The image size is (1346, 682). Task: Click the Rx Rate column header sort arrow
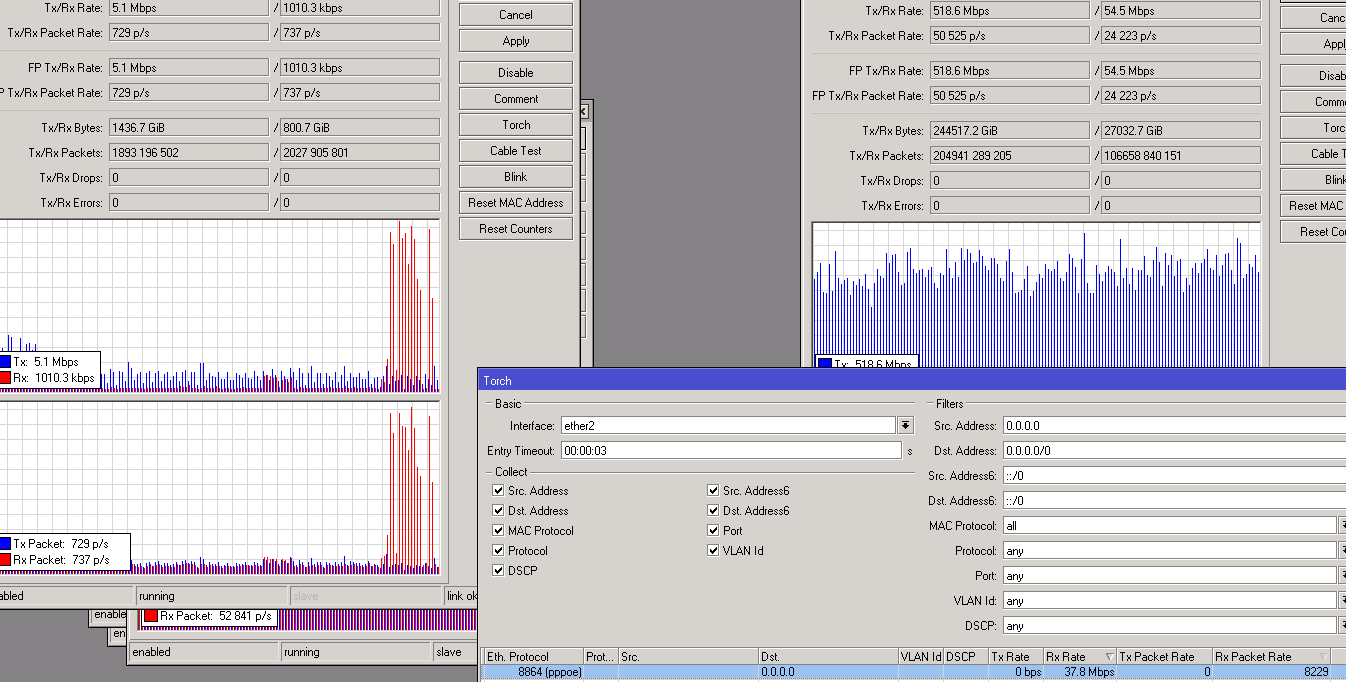click(1109, 657)
